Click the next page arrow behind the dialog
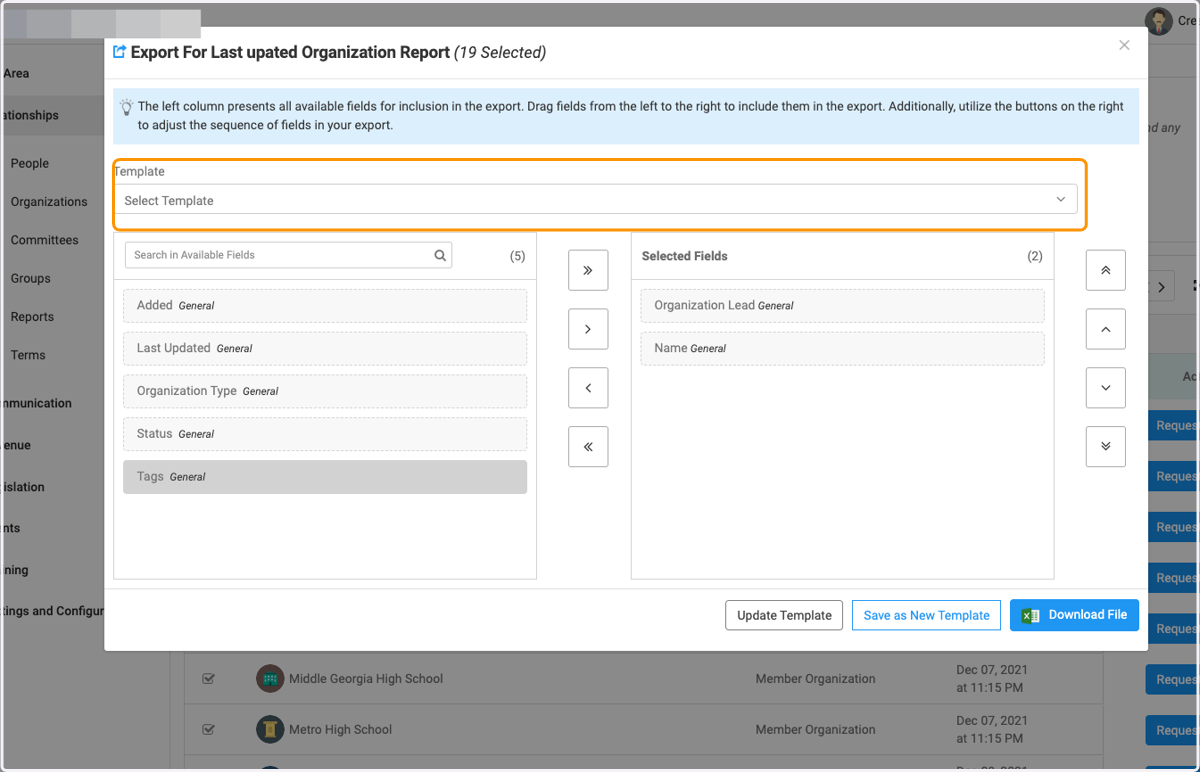1200x772 pixels. click(x=1160, y=287)
